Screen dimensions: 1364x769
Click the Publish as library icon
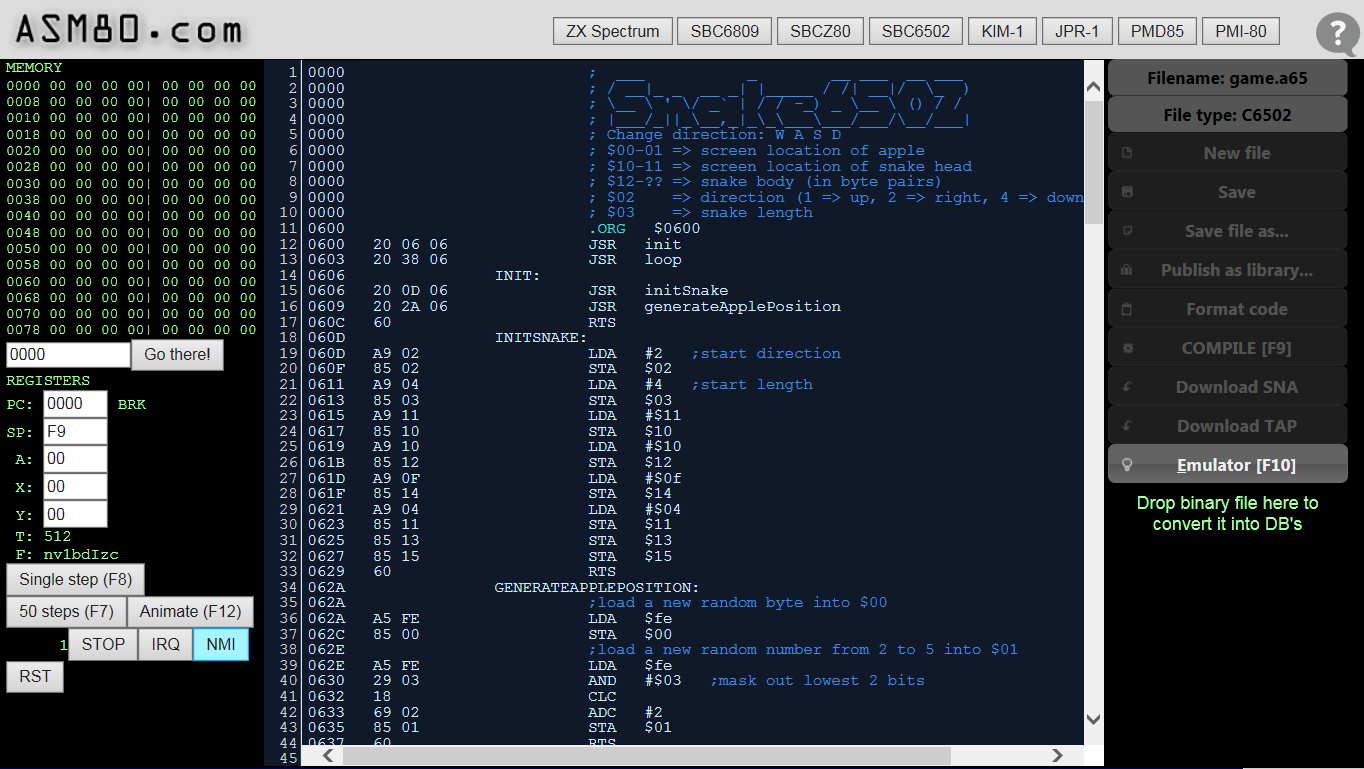click(1127, 270)
